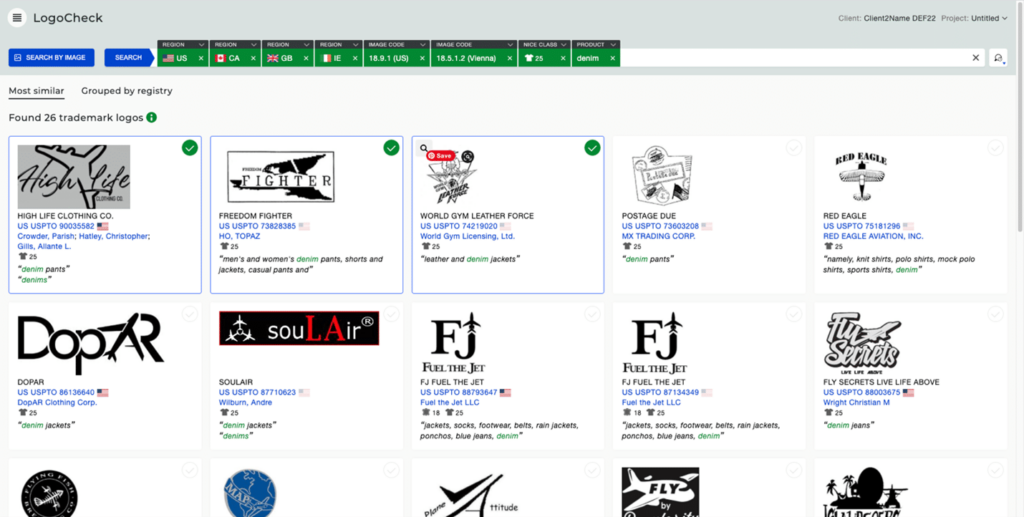Image resolution: width=1024 pixels, height=517 pixels.
Task: Deselect the High Life Clothing Co. checkmark
Action: tap(190, 148)
